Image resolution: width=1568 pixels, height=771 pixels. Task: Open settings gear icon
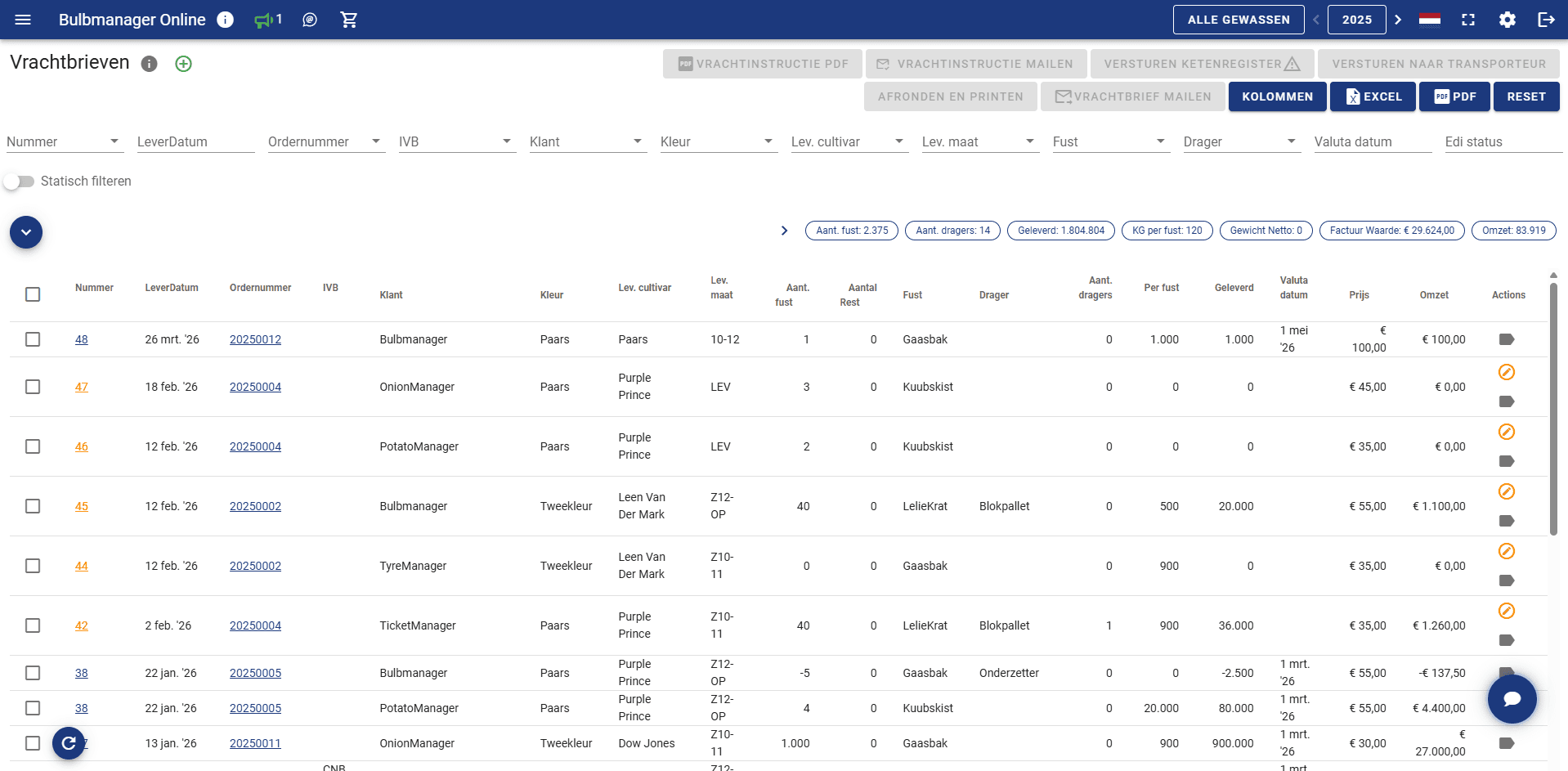click(1507, 20)
